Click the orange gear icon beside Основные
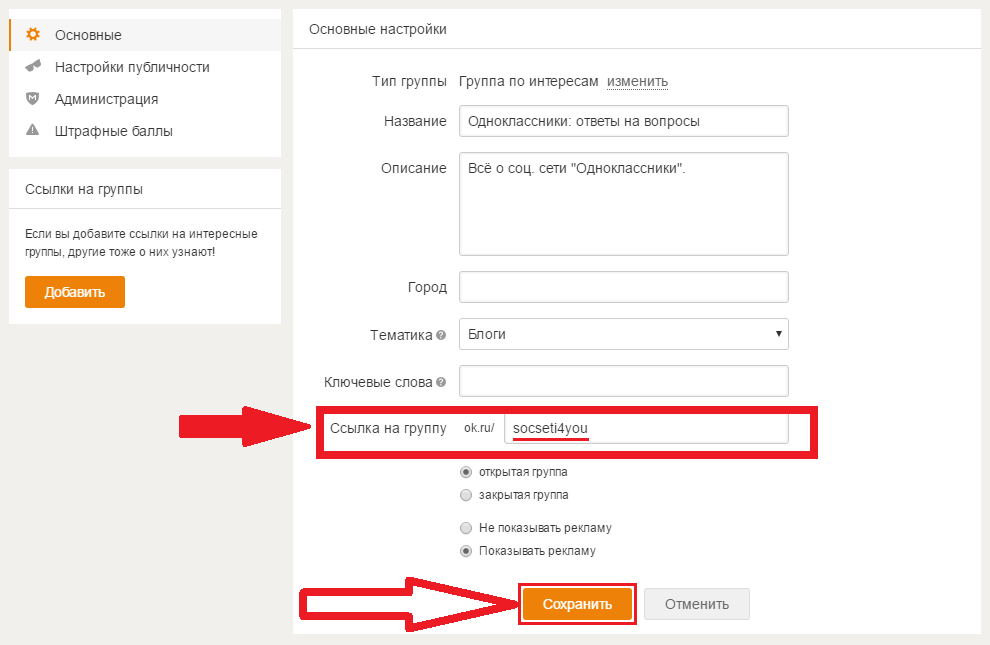990x645 pixels. 33,34
